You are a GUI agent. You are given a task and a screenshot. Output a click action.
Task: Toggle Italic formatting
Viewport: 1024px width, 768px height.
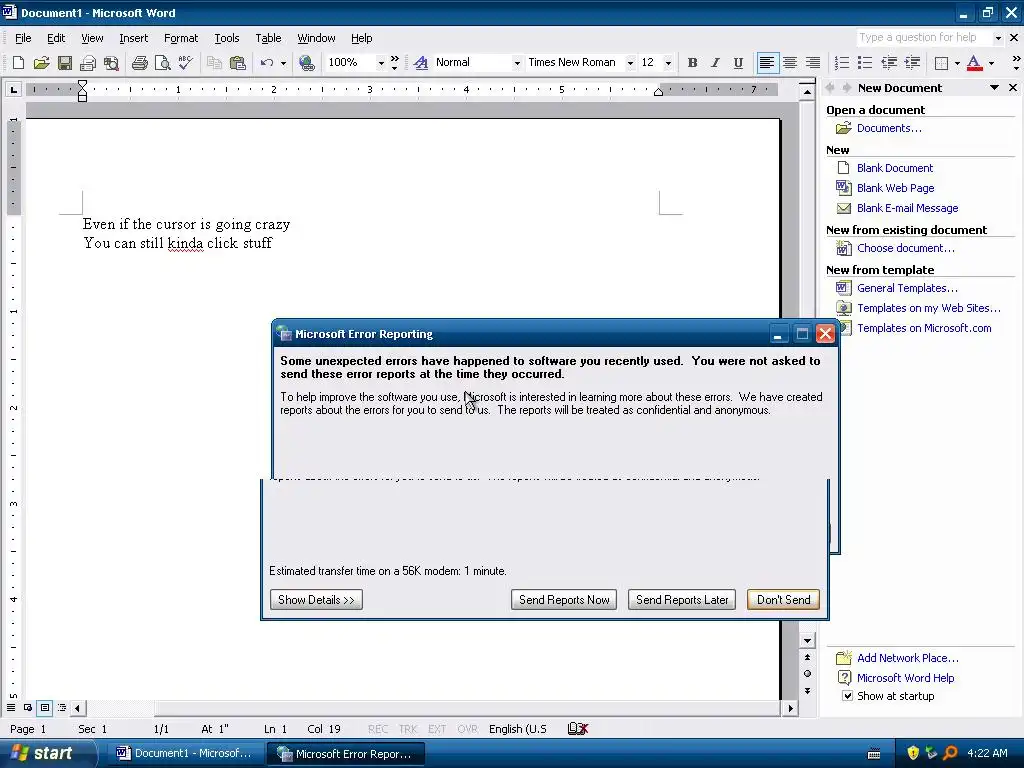pos(715,63)
